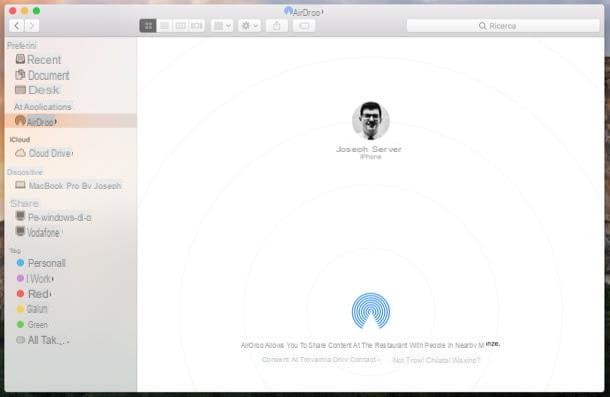Switch to icon grid view

(148, 26)
